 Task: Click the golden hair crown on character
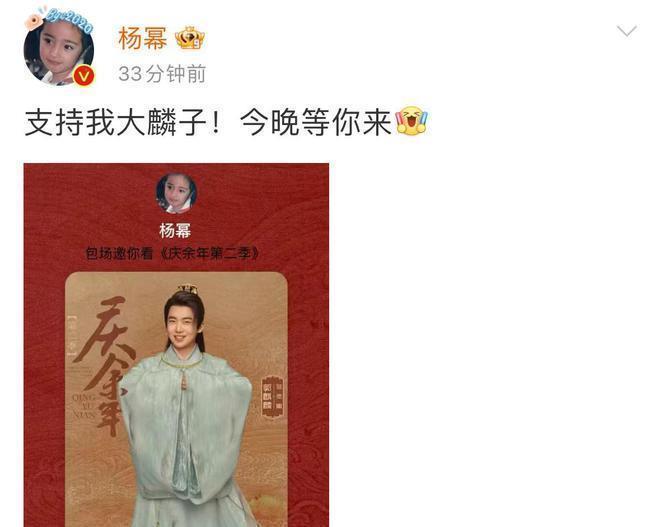(x=186, y=290)
